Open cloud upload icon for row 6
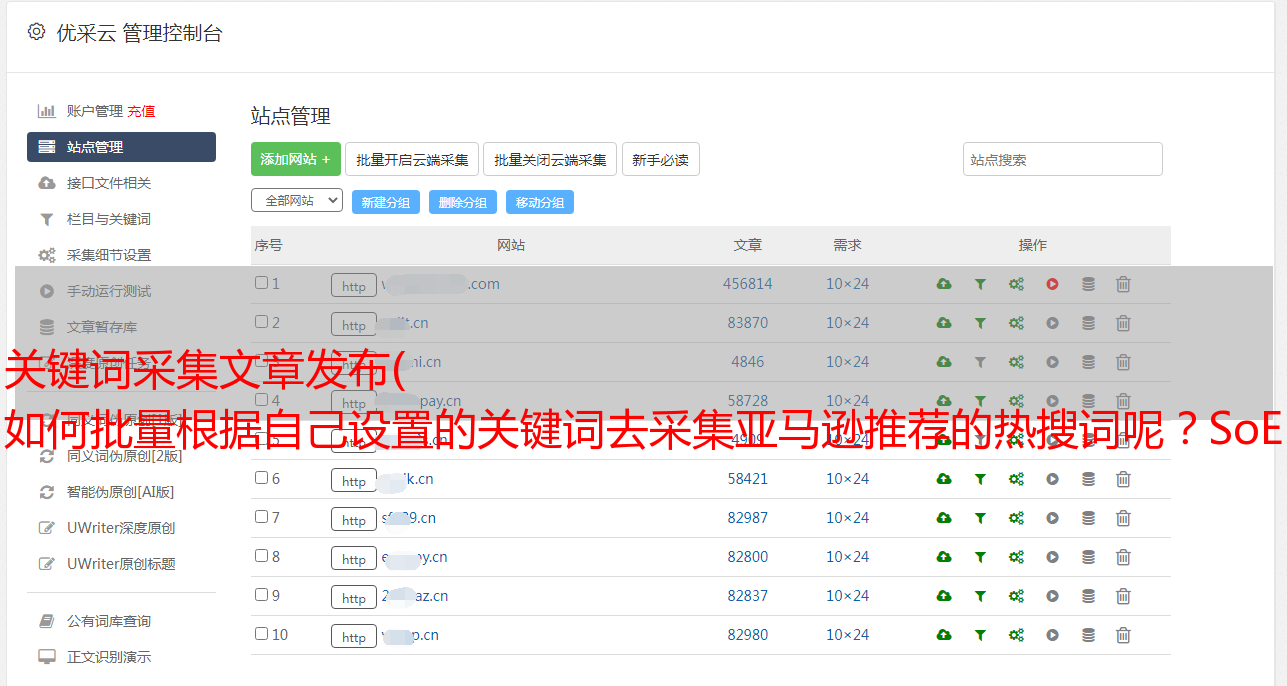Viewport: 1287px width, 686px height. tap(944, 479)
